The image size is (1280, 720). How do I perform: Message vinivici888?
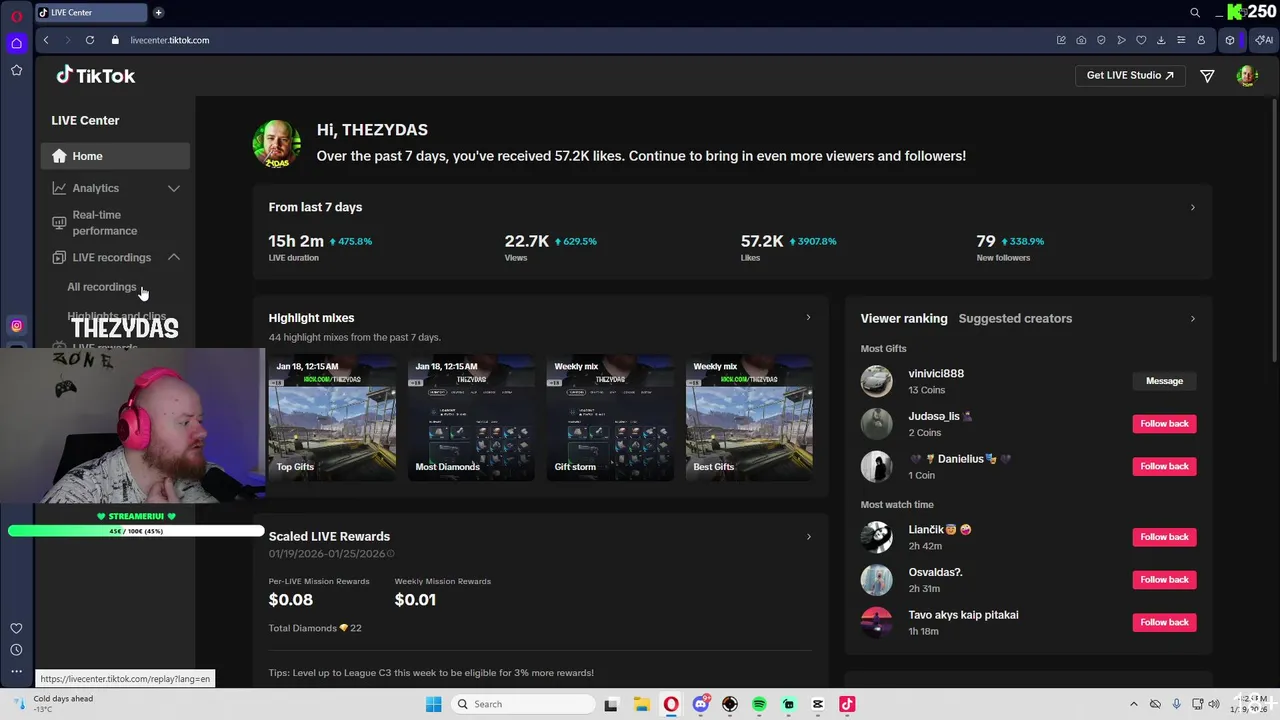tap(1164, 381)
